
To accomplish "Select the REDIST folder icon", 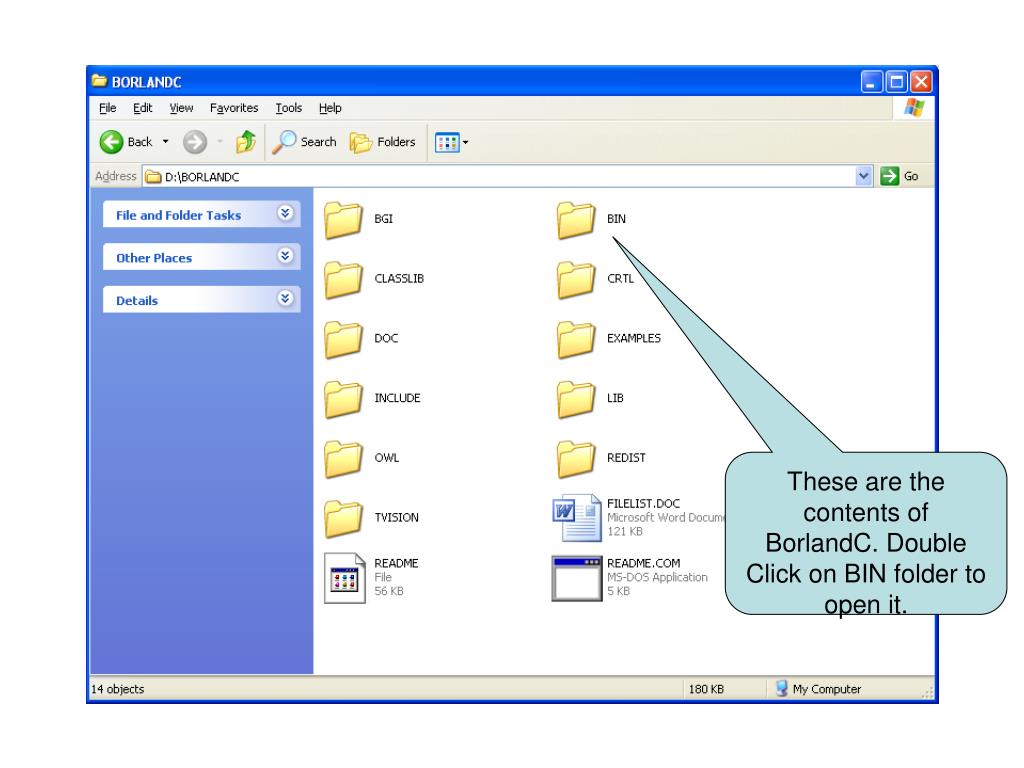I will pos(576,458).
